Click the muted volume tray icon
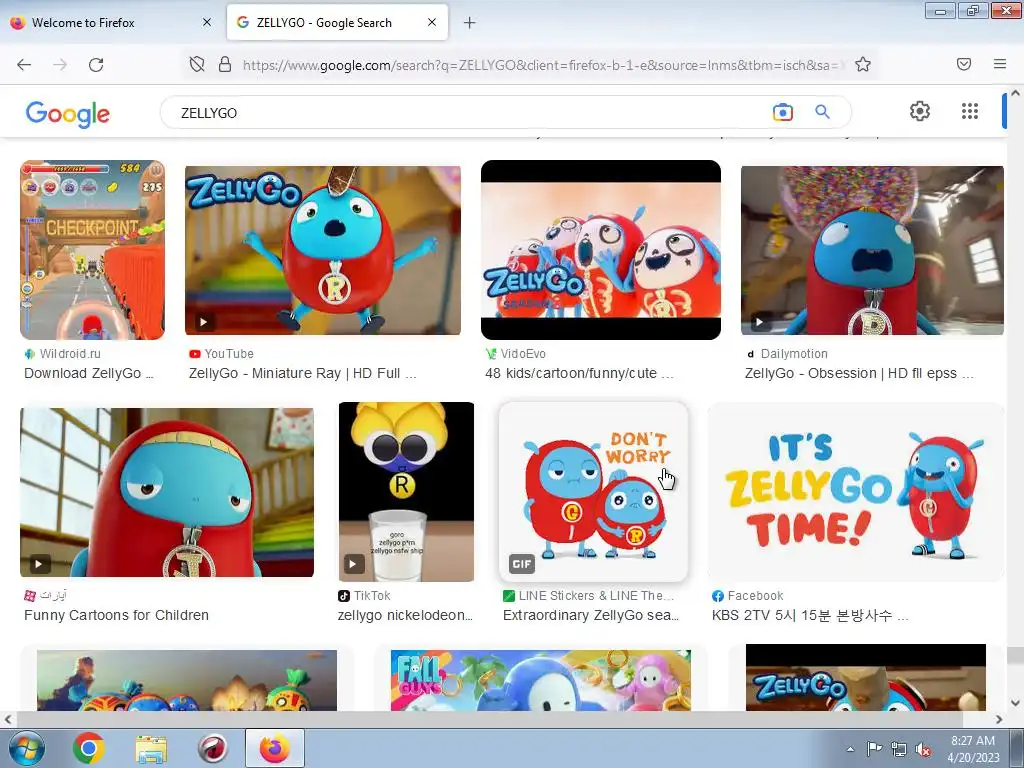Screen dimensions: 1024x768 (923, 749)
